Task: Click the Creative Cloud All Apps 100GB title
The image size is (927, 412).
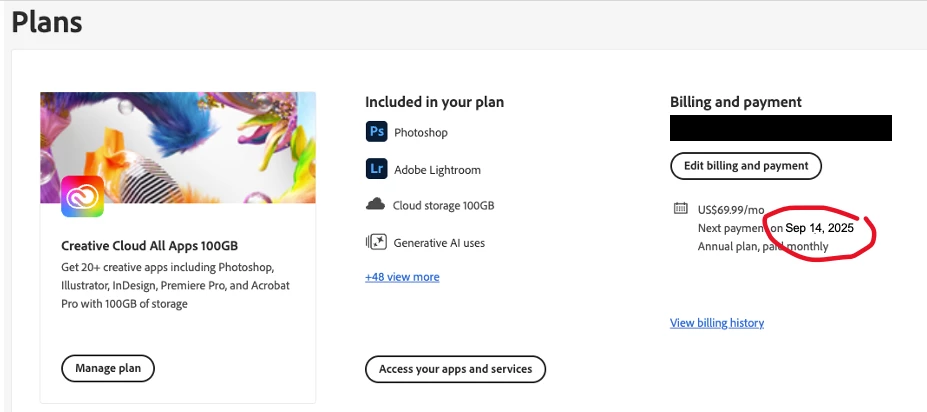Action: click(150, 245)
